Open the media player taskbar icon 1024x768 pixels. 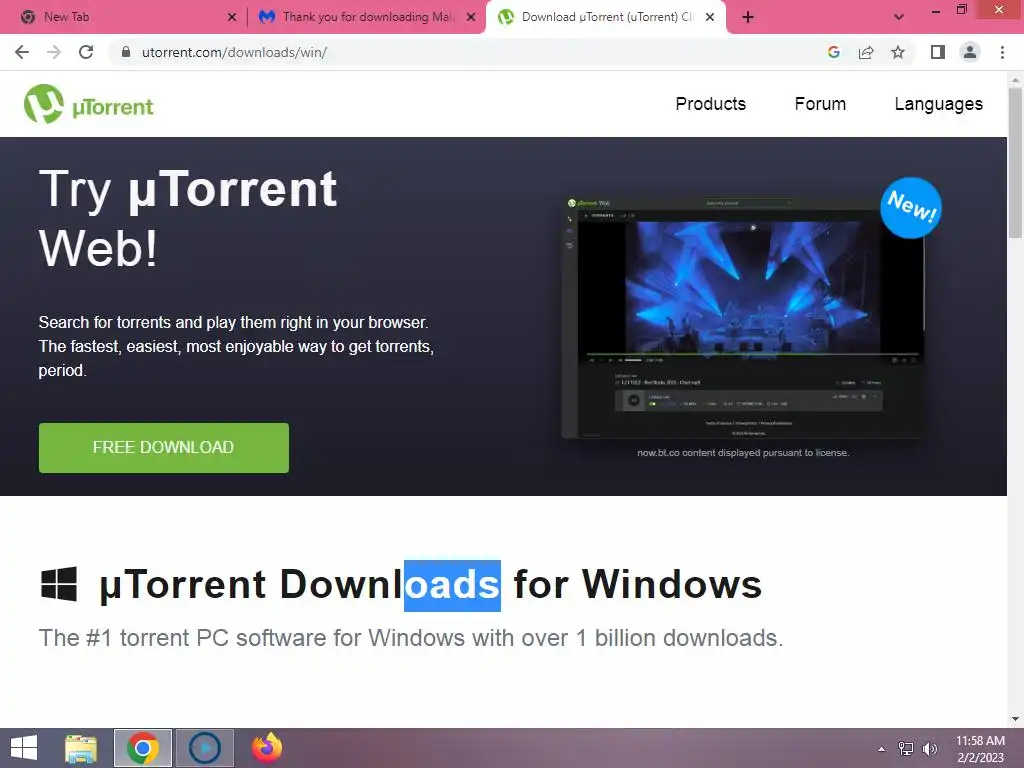(205, 748)
